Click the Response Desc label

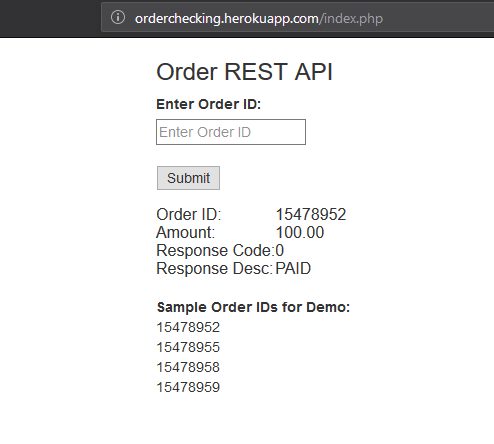pos(215,268)
